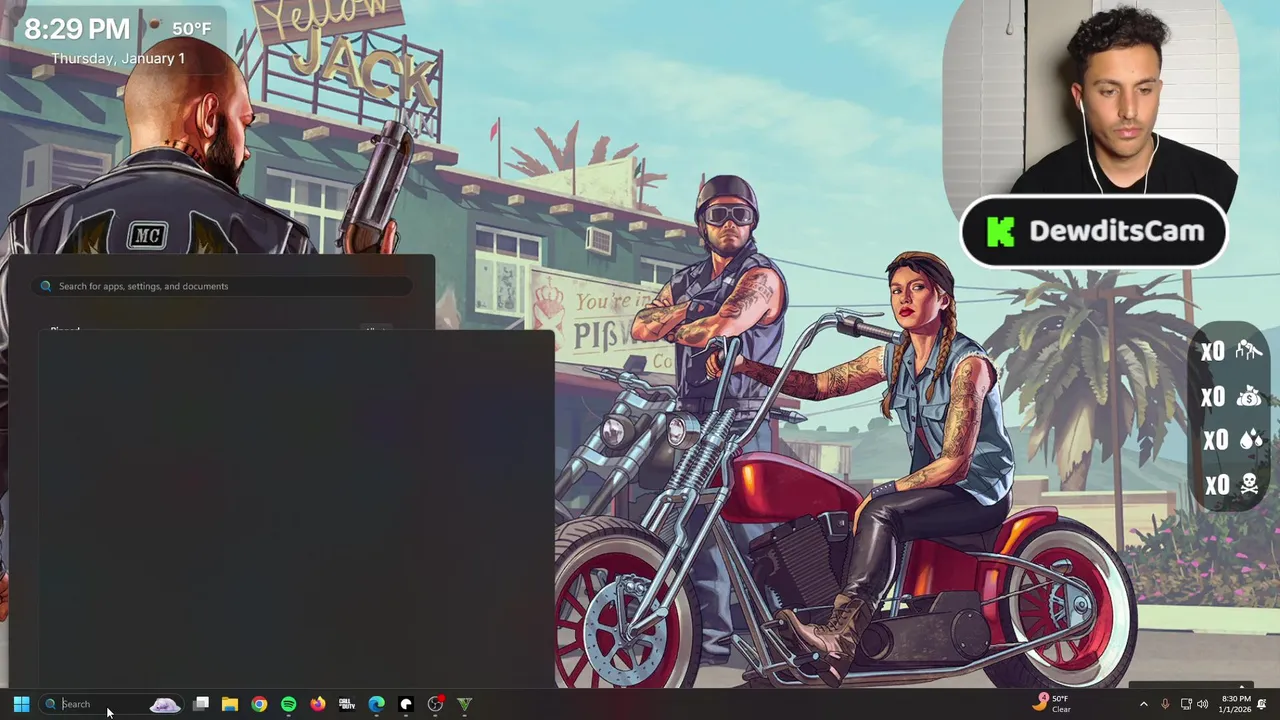Screen dimensions: 1280x720
Task: Click the 8:29 PM desktop clock widget
Action: (77, 29)
